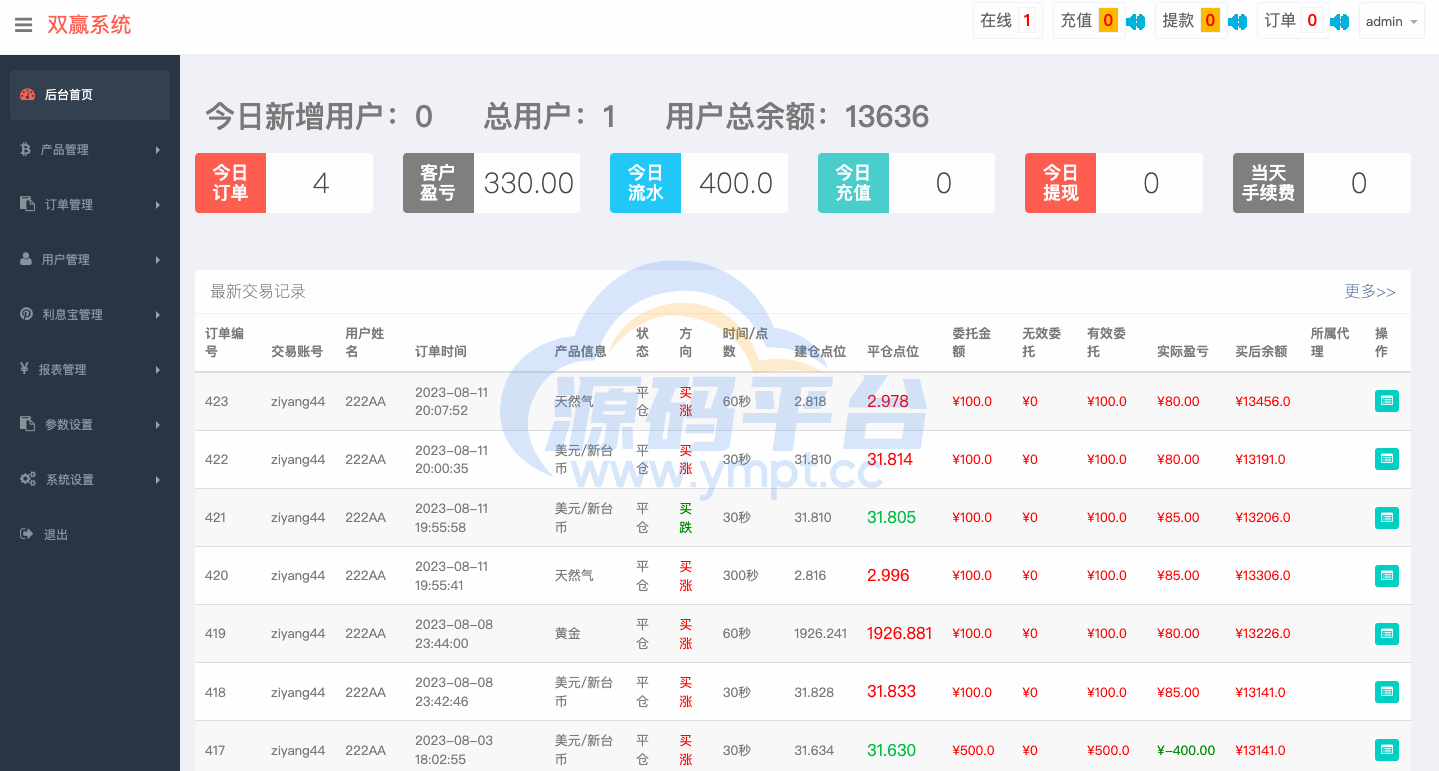Viewport: 1439px width, 771px height.
Task: Click the icon next to 利息宝管理
Action: [x=26, y=314]
